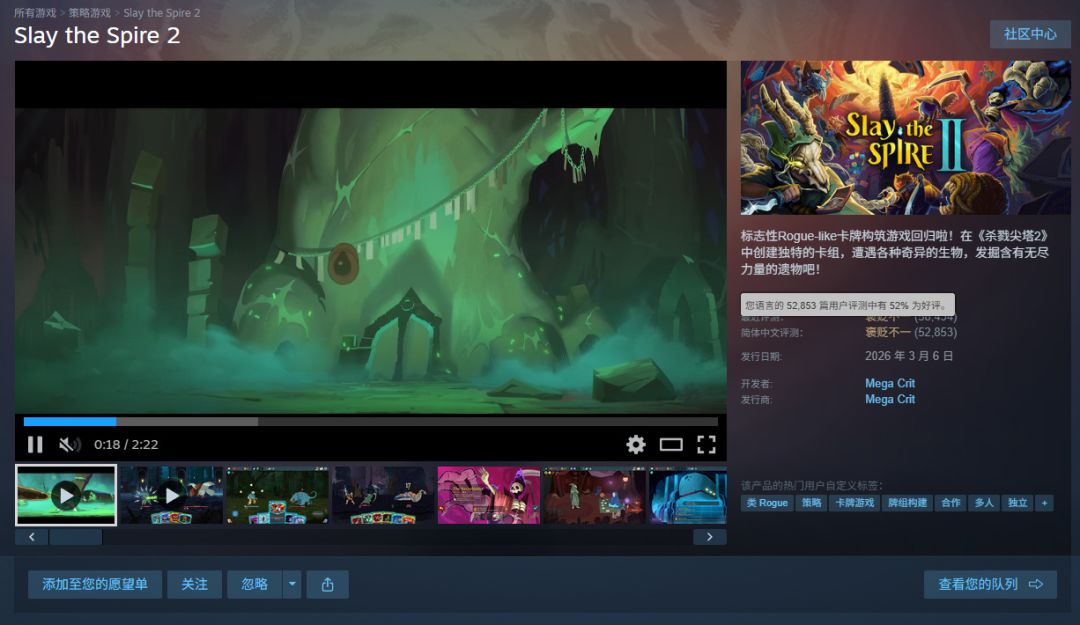Select the 独立 tag
This screenshot has width=1080, height=625.
(1017, 503)
